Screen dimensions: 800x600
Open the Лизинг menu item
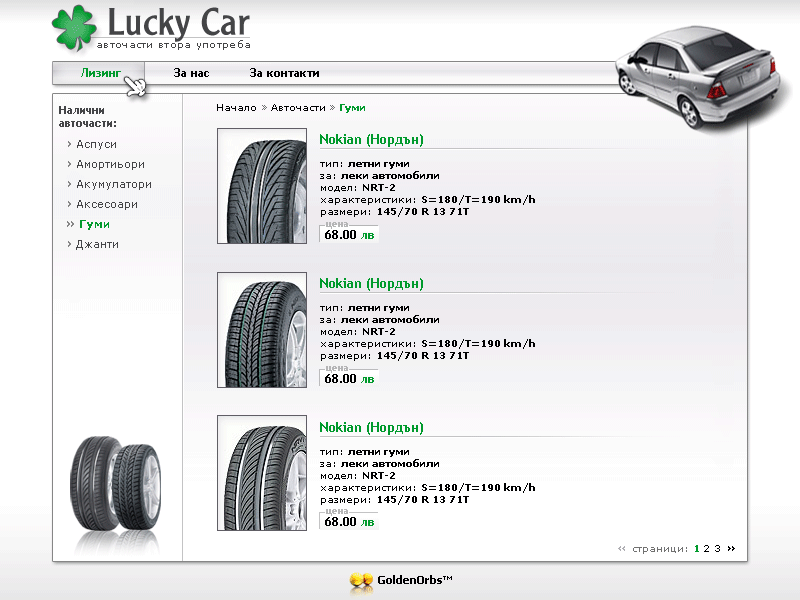[x=100, y=73]
